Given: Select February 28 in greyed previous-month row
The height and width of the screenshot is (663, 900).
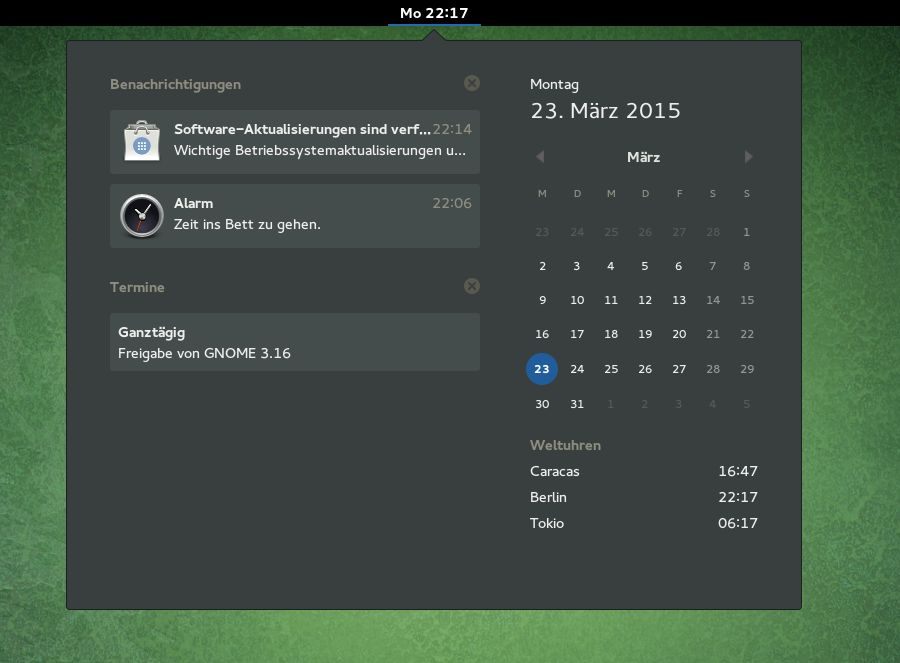Looking at the screenshot, I should pos(713,232).
